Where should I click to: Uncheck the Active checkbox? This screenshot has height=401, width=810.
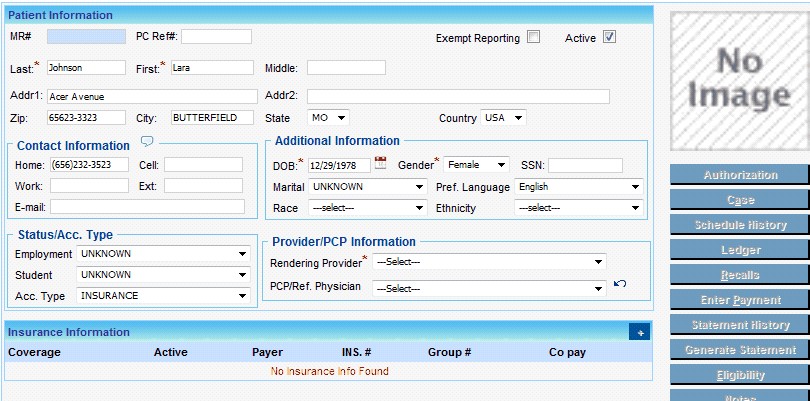coord(609,38)
